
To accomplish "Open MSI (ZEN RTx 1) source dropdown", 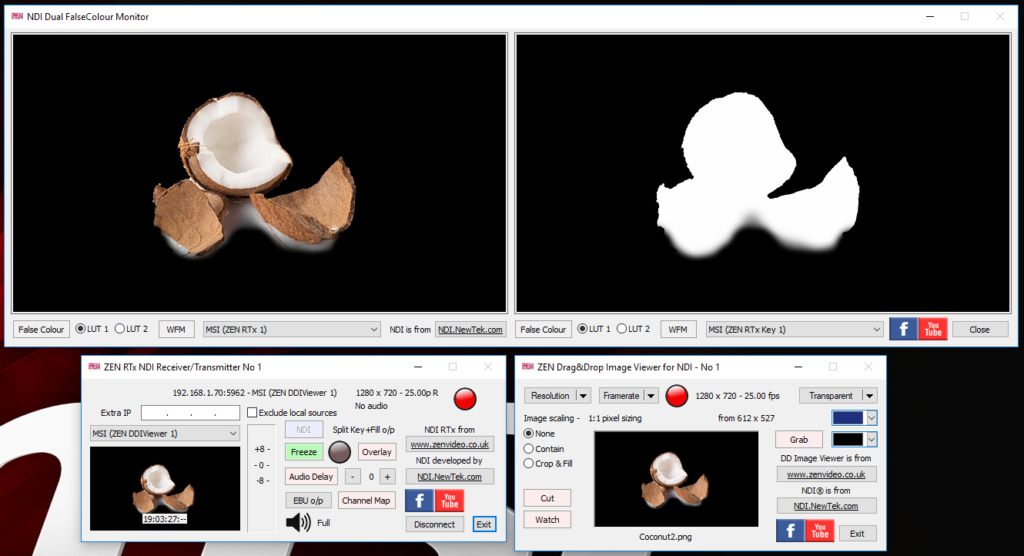I will [291, 329].
